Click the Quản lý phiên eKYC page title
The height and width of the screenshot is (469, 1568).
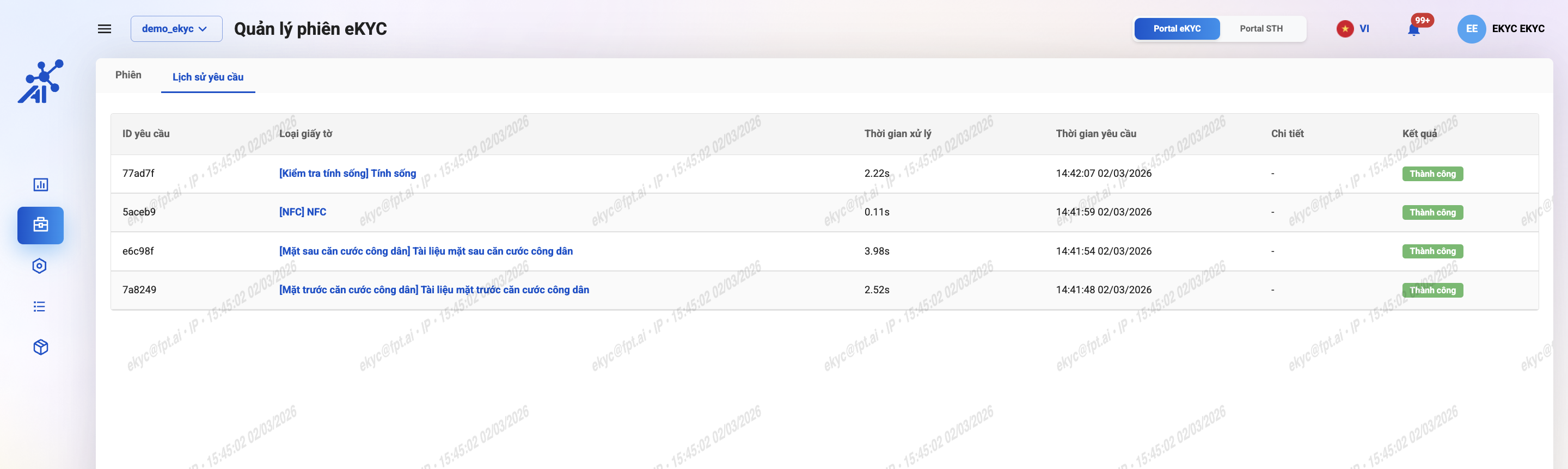tap(310, 29)
